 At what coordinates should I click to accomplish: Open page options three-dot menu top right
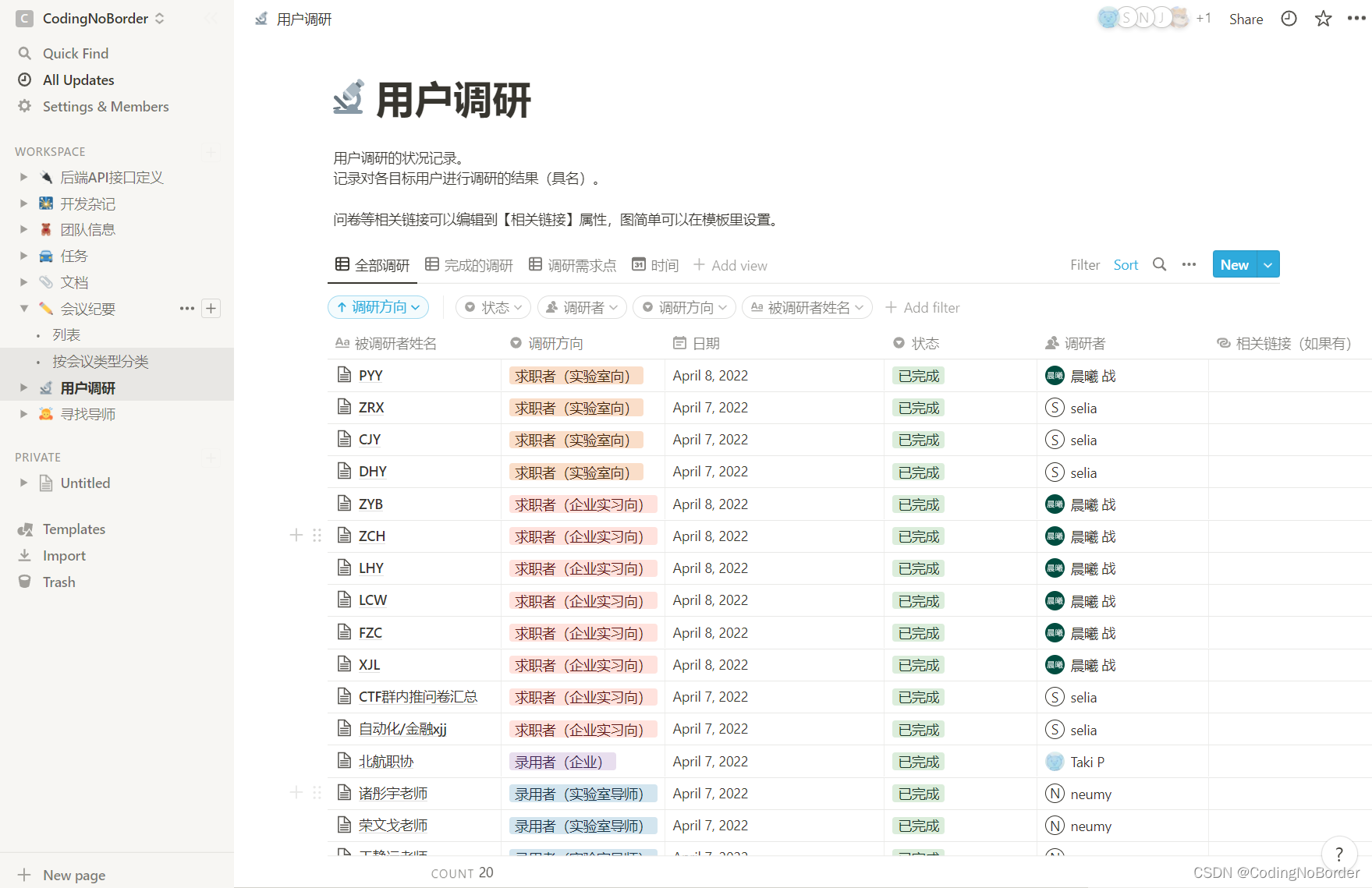(1356, 19)
